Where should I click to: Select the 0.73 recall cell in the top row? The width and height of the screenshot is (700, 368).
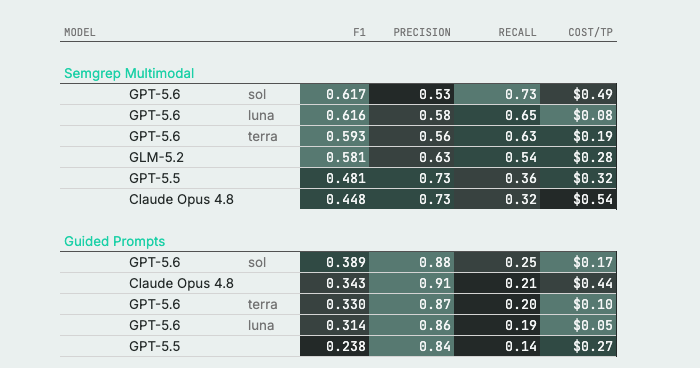point(497,94)
